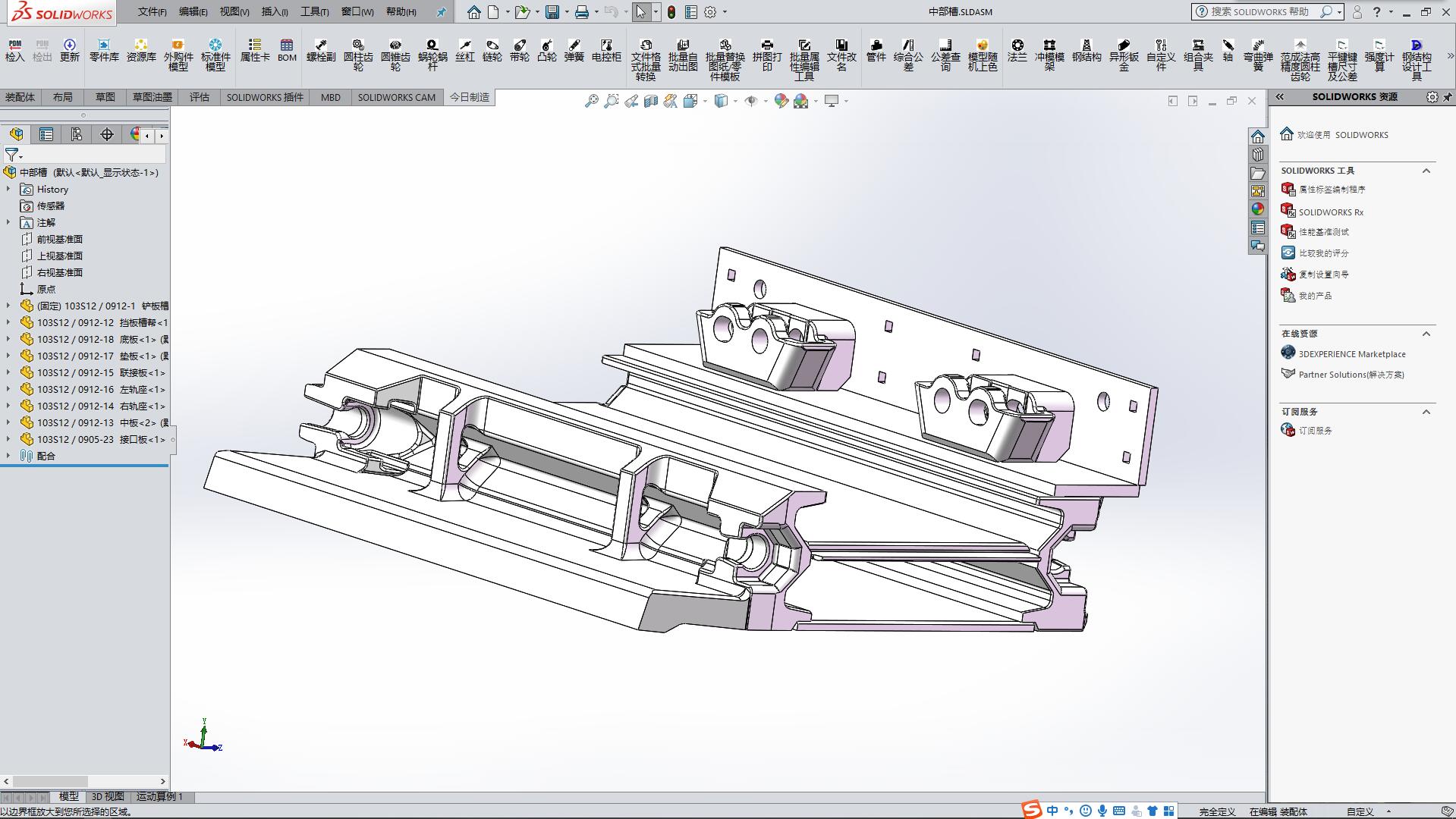Click the 标准件模型 standard parts icon
Viewport: 1456px width, 819px height.
215,55
